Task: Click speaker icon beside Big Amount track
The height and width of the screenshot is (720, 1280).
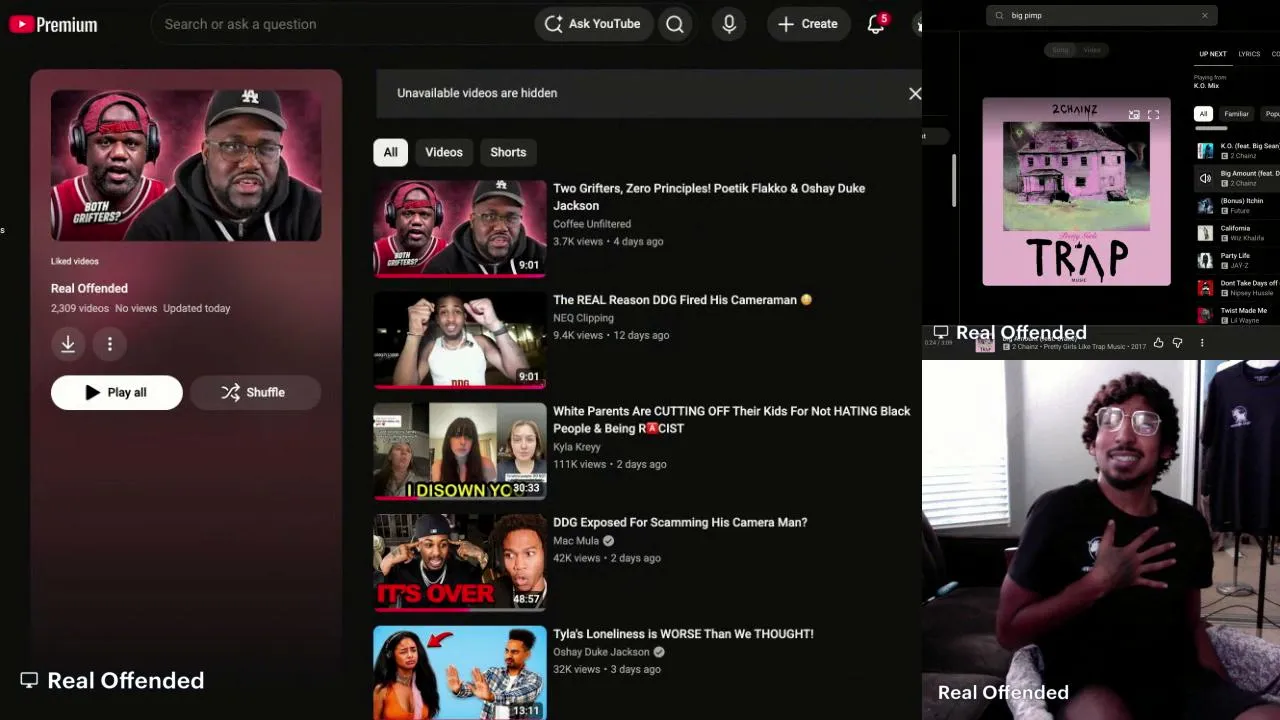Action: (x=1205, y=178)
